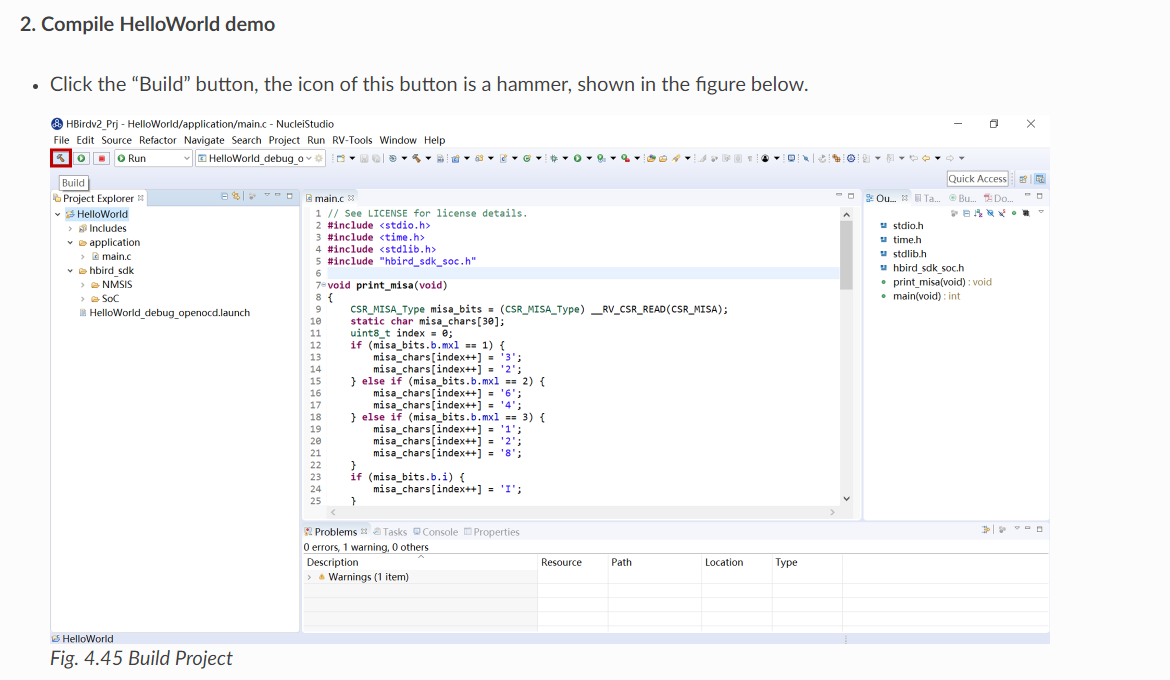Open the Run launch mode dropdown
This screenshot has height=680, width=1170.
[x=186, y=158]
